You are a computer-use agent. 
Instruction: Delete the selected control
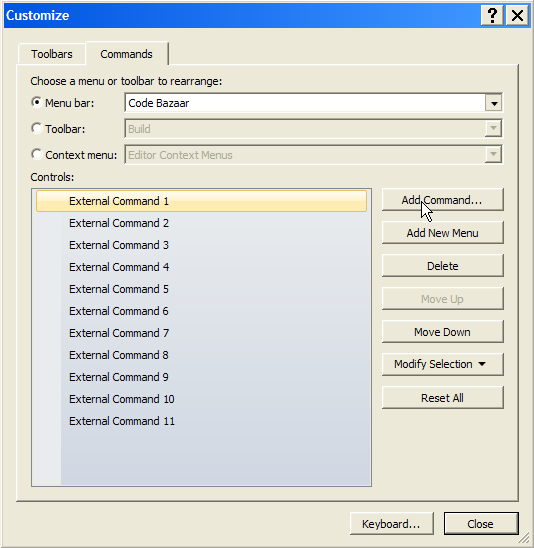[x=442, y=266]
